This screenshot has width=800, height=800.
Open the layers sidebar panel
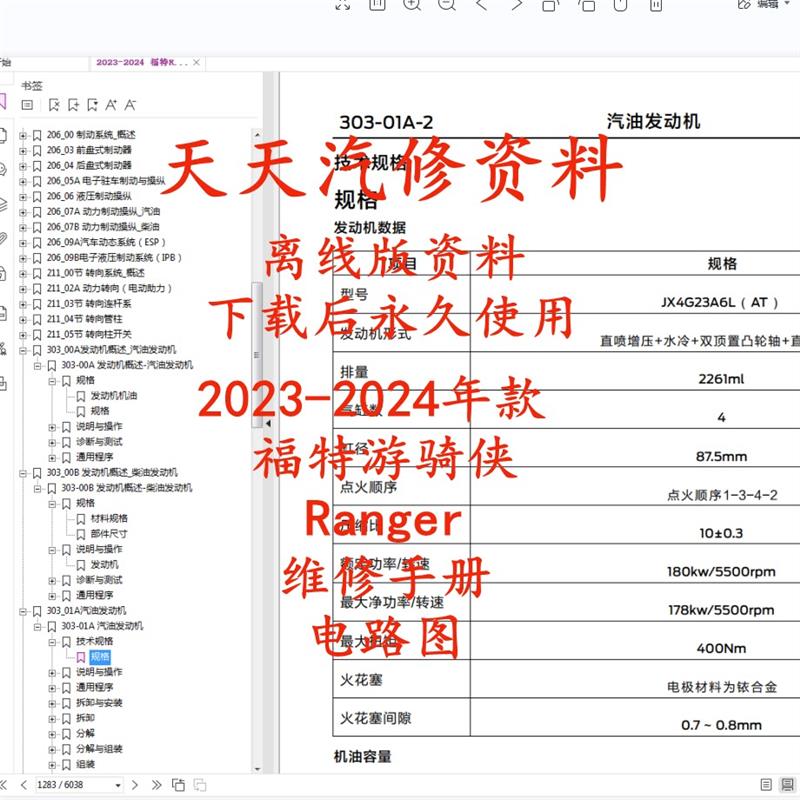[3, 204]
